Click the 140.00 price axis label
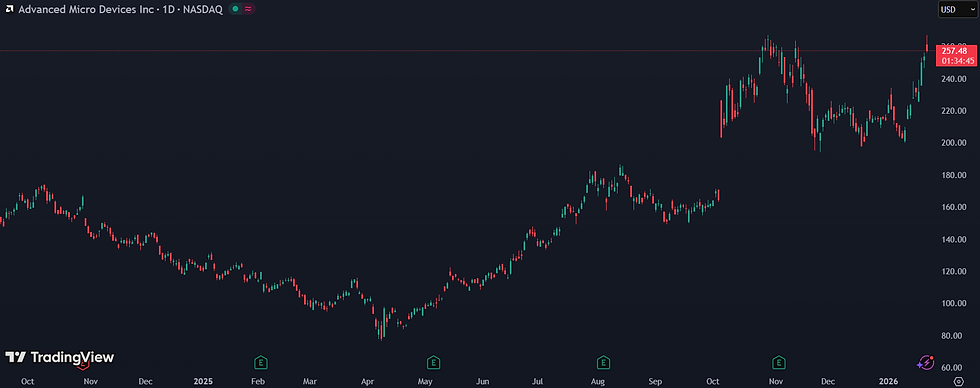The image size is (980, 388). pyautogui.click(x=954, y=240)
